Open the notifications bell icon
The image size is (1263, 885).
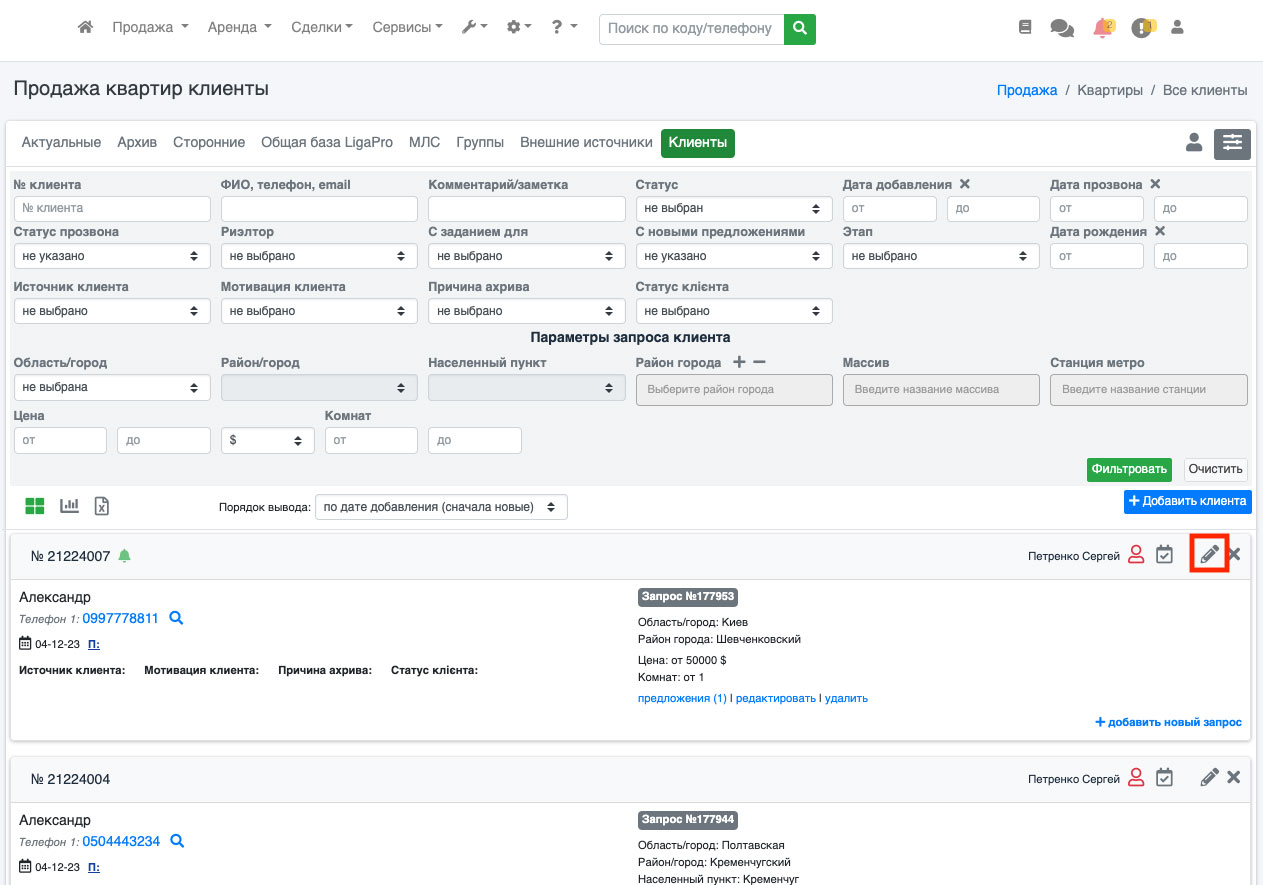[1103, 28]
